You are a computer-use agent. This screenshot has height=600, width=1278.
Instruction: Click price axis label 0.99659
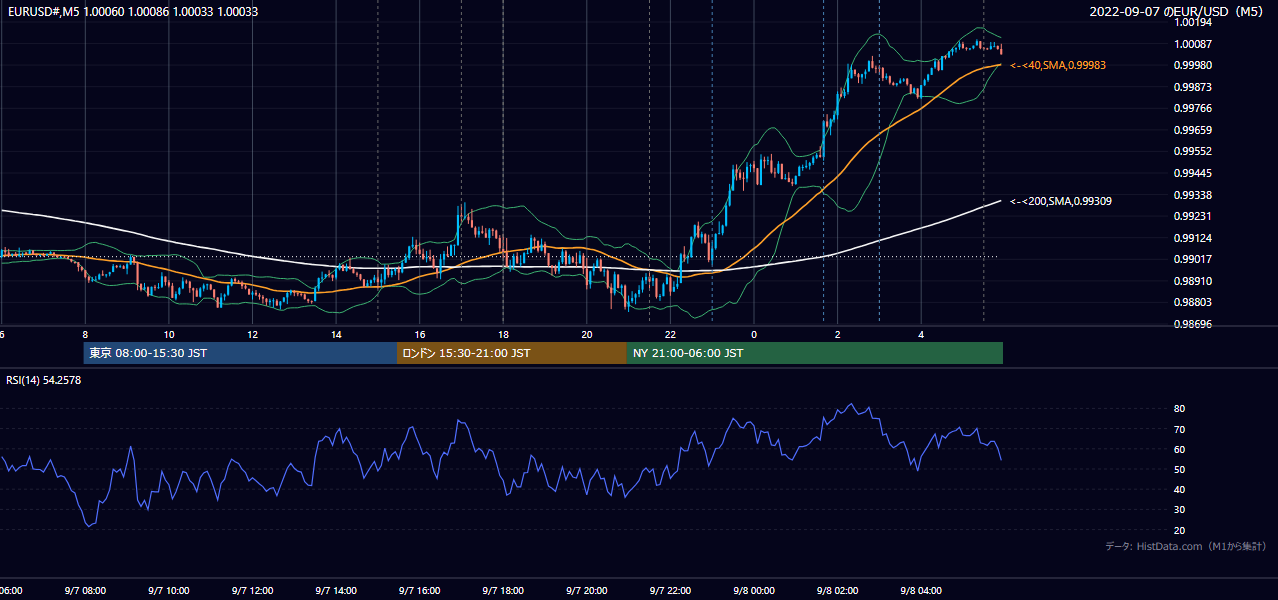coord(1193,130)
